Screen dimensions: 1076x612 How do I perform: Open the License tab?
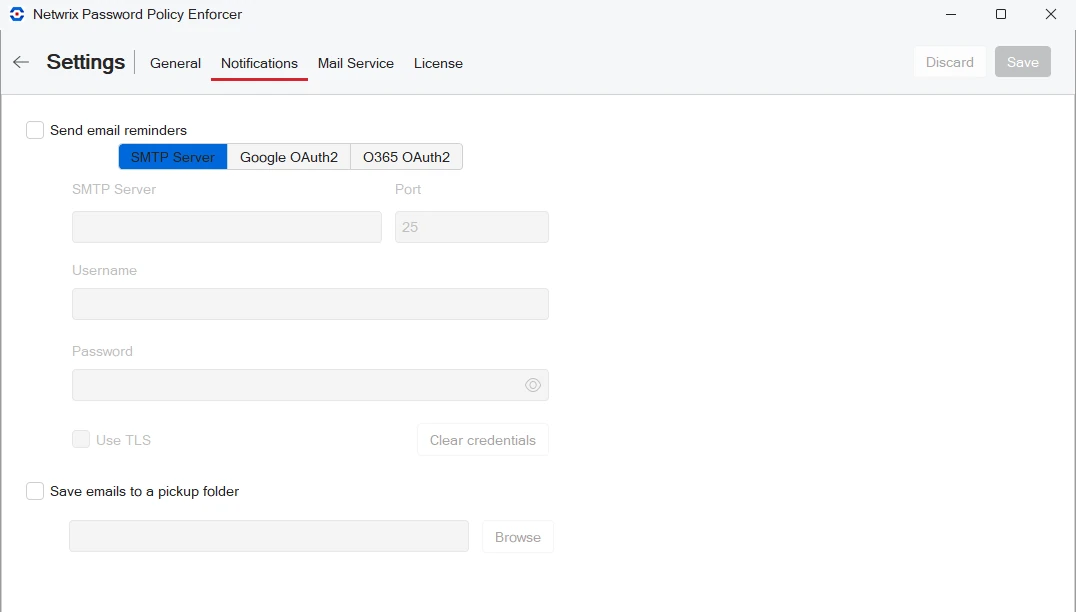click(438, 63)
